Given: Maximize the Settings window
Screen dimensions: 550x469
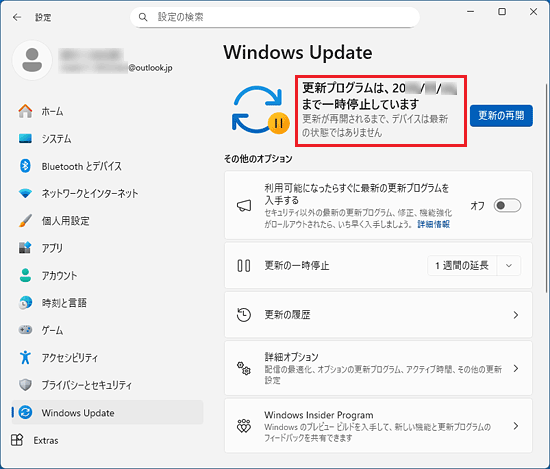Looking at the screenshot, I should [502, 12].
